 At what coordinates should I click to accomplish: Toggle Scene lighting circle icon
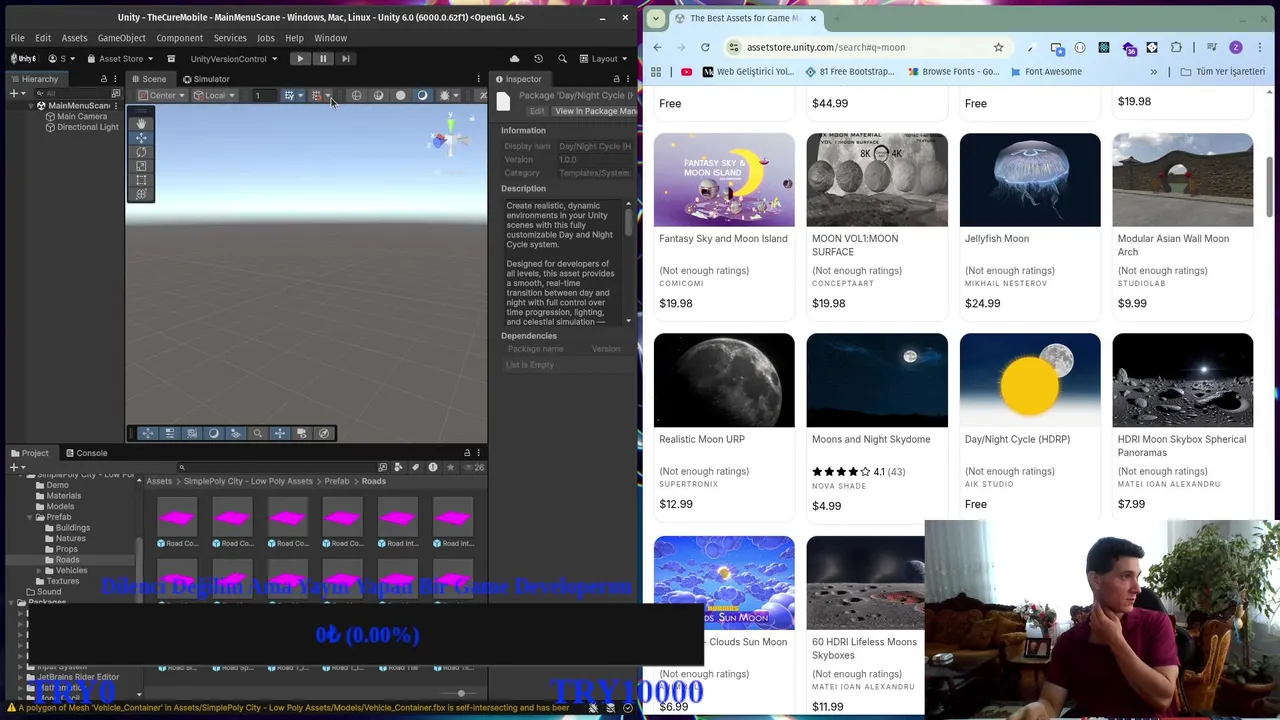click(x=400, y=96)
